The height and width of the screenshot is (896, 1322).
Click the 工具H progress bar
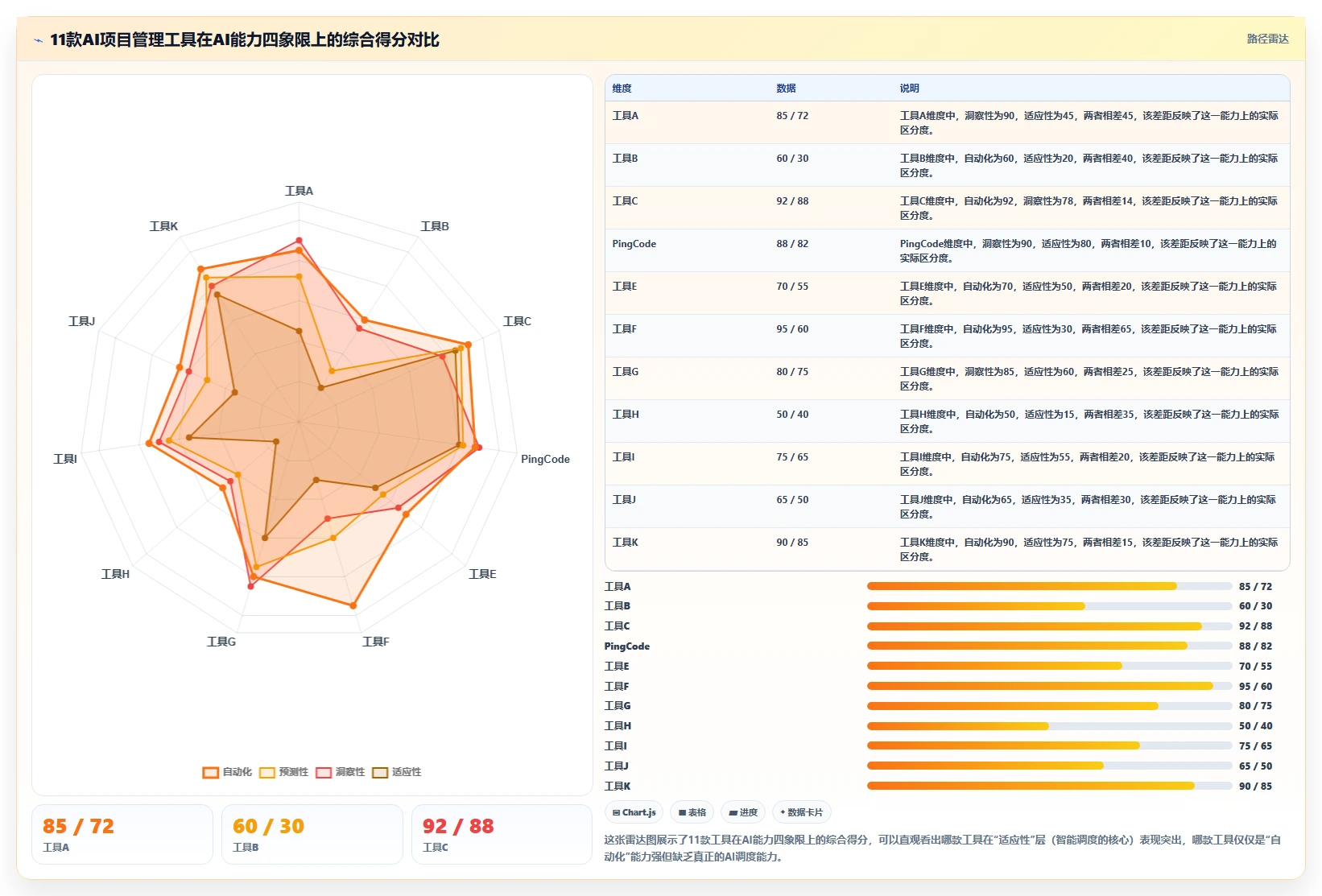coord(1049,726)
